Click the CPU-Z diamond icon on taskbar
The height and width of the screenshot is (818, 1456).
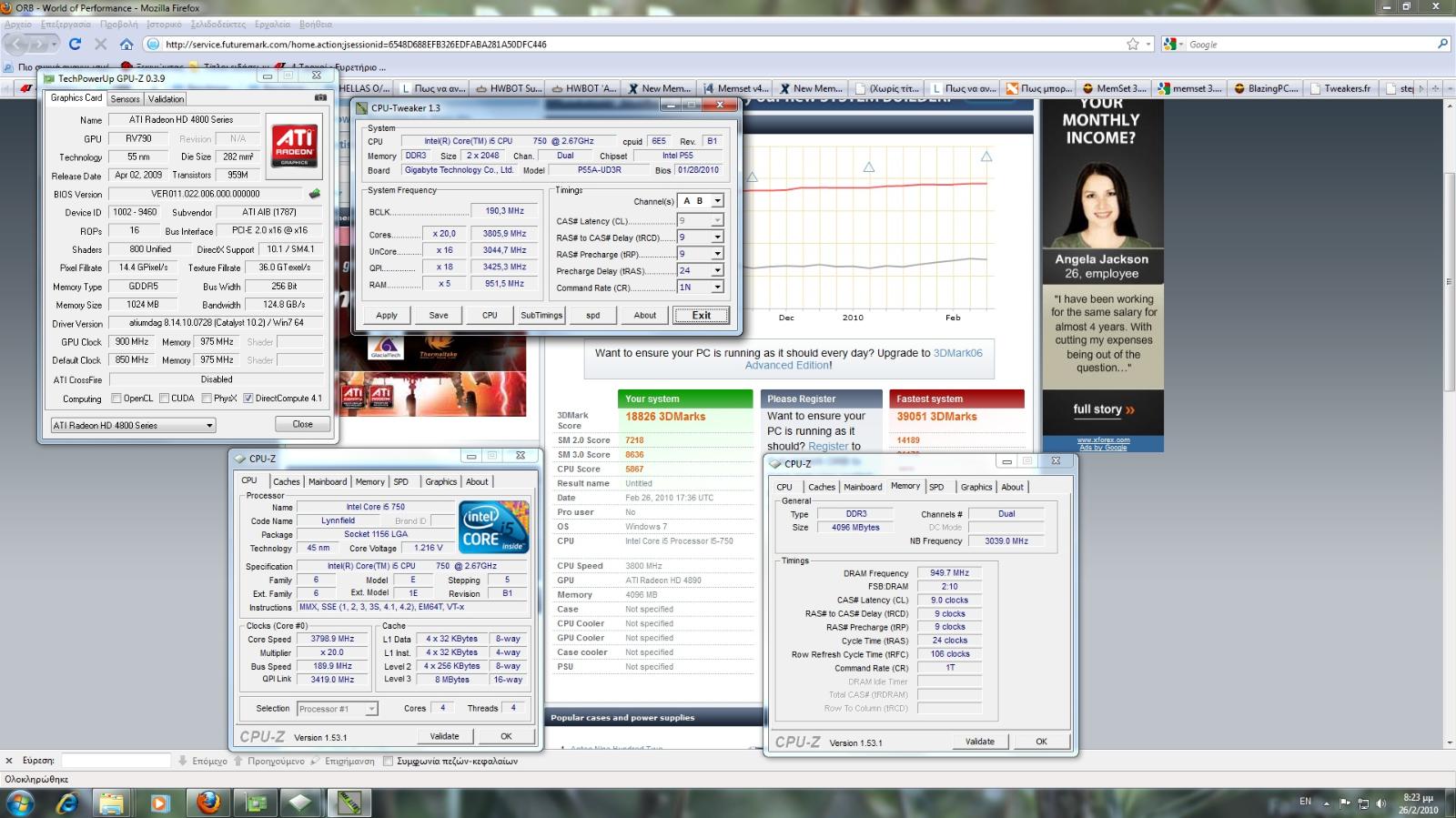click(x=301, y=803)
